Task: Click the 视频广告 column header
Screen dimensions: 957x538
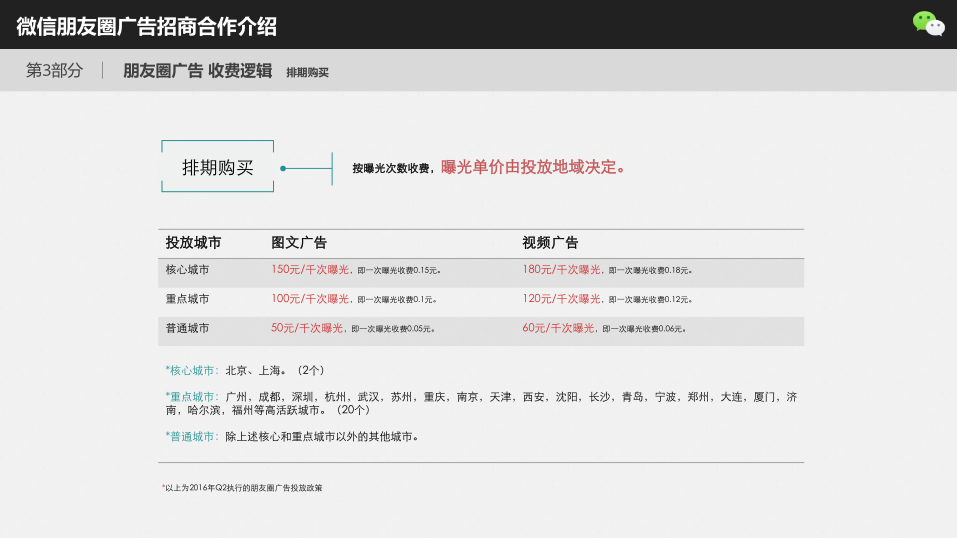Action: pyautogui.click(x=550, y=243)
